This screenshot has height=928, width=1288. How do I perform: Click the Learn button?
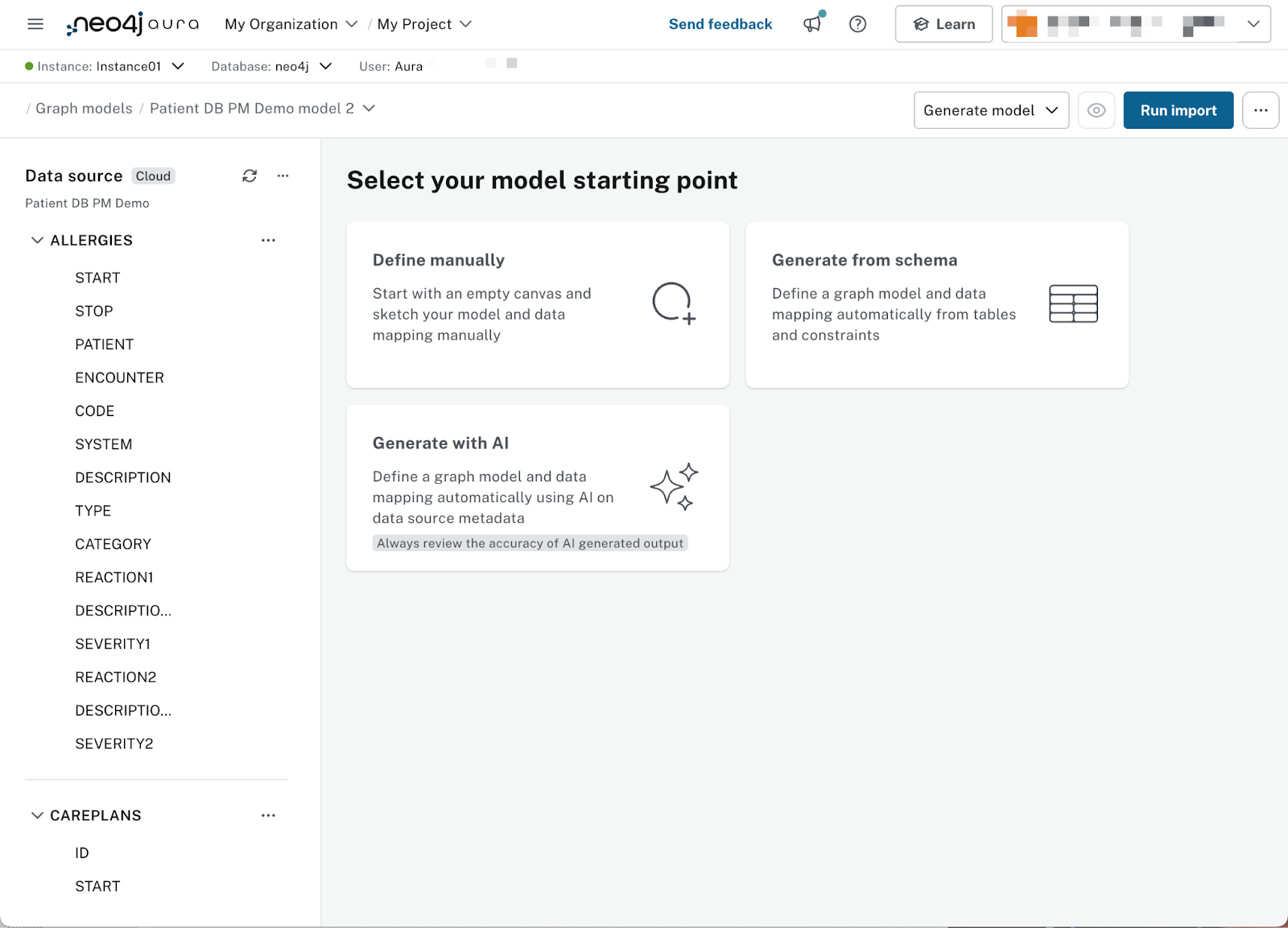tap(943, 24)
